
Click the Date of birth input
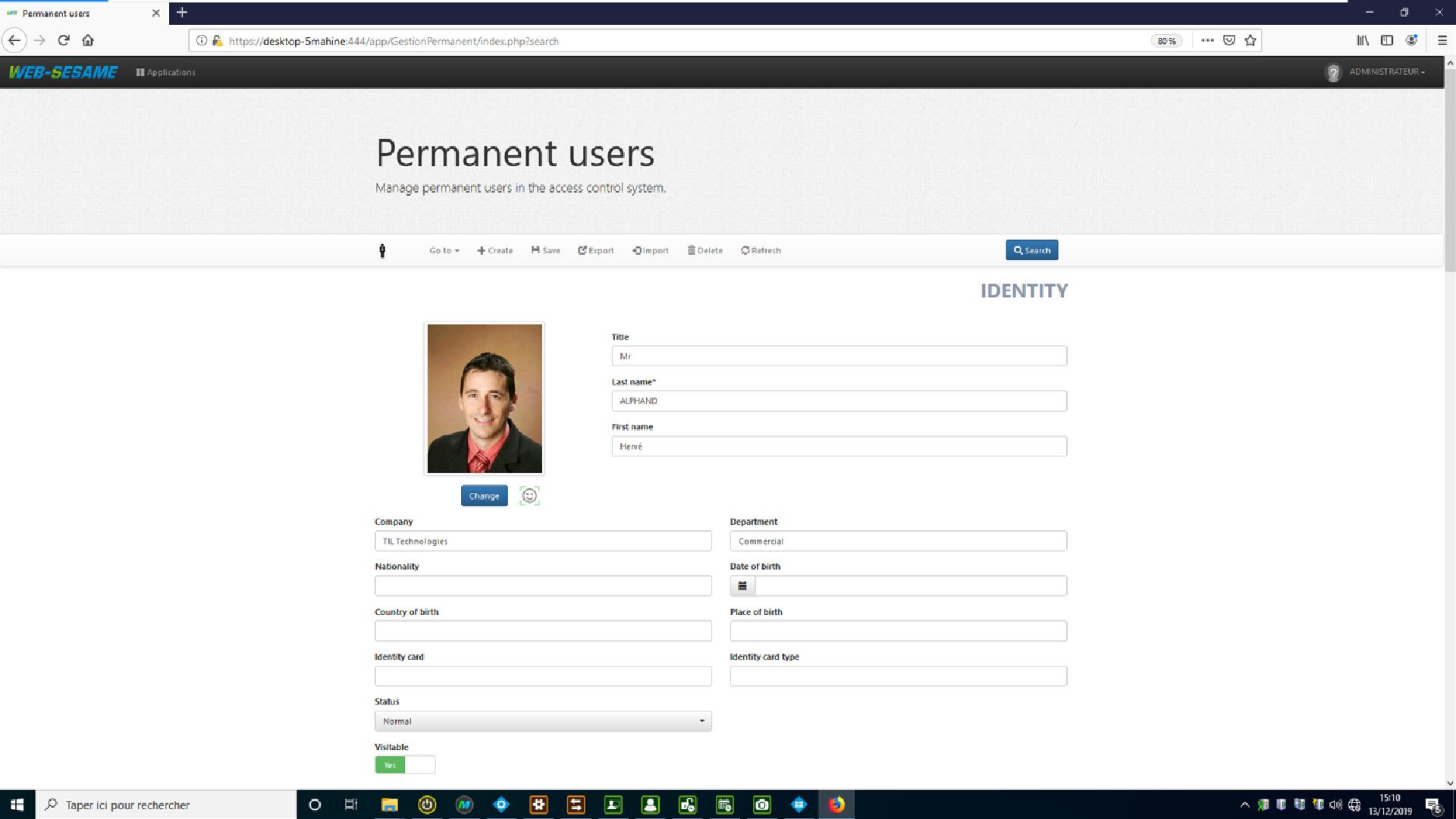tap(911, 585)
